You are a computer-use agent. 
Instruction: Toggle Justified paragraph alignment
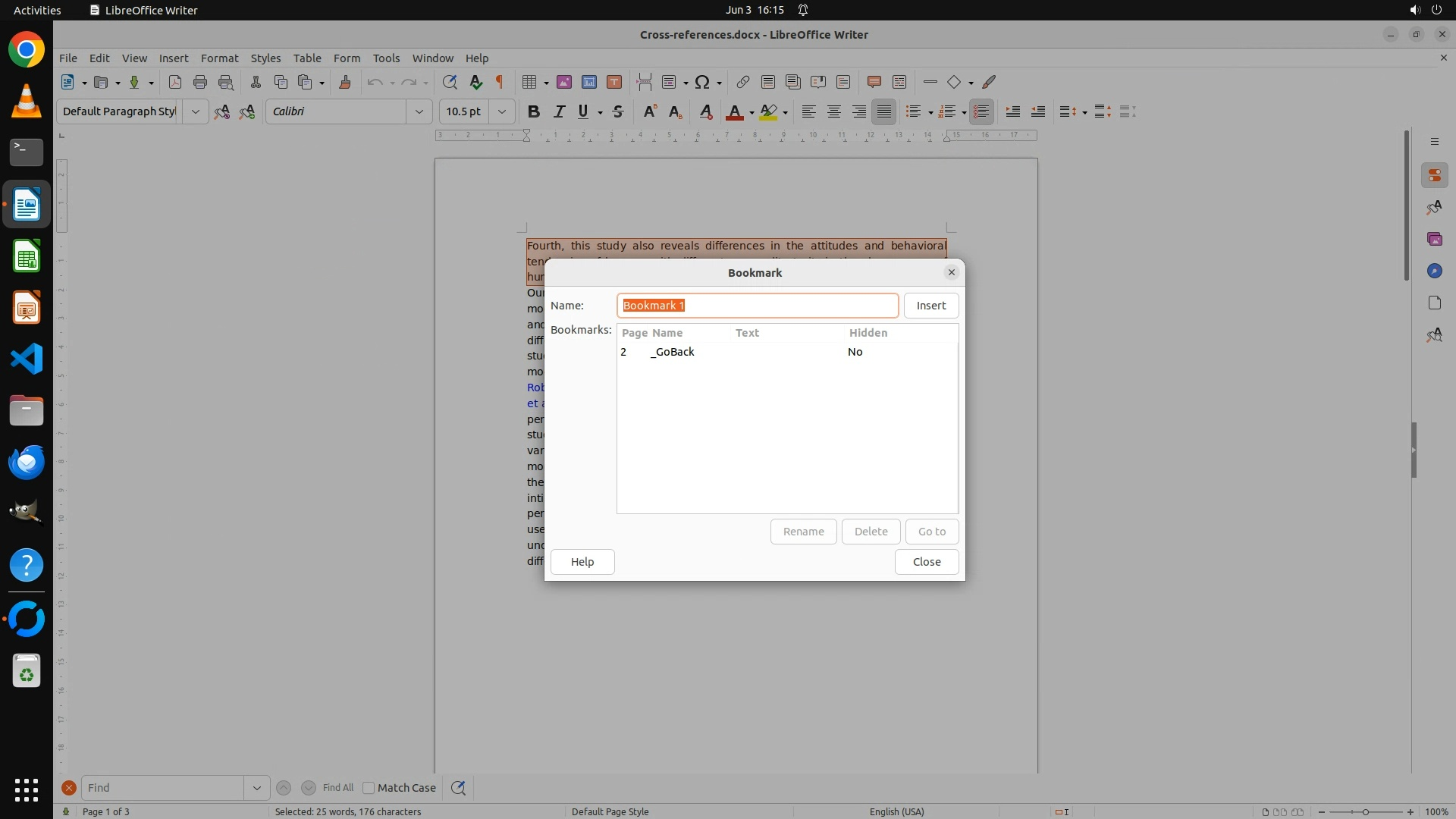[883, 111]
